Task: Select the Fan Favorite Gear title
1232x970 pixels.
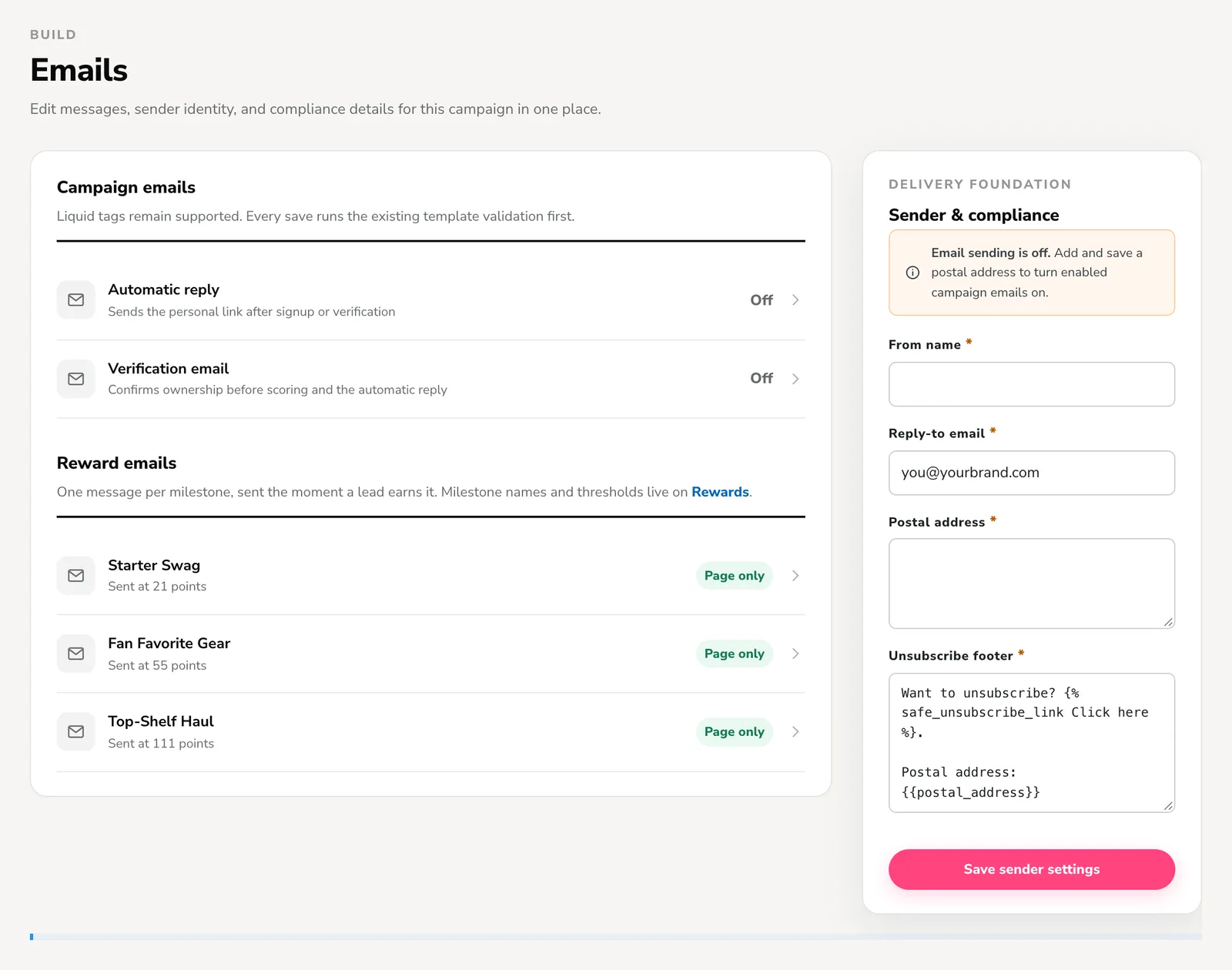Action: tap(169, 644)
